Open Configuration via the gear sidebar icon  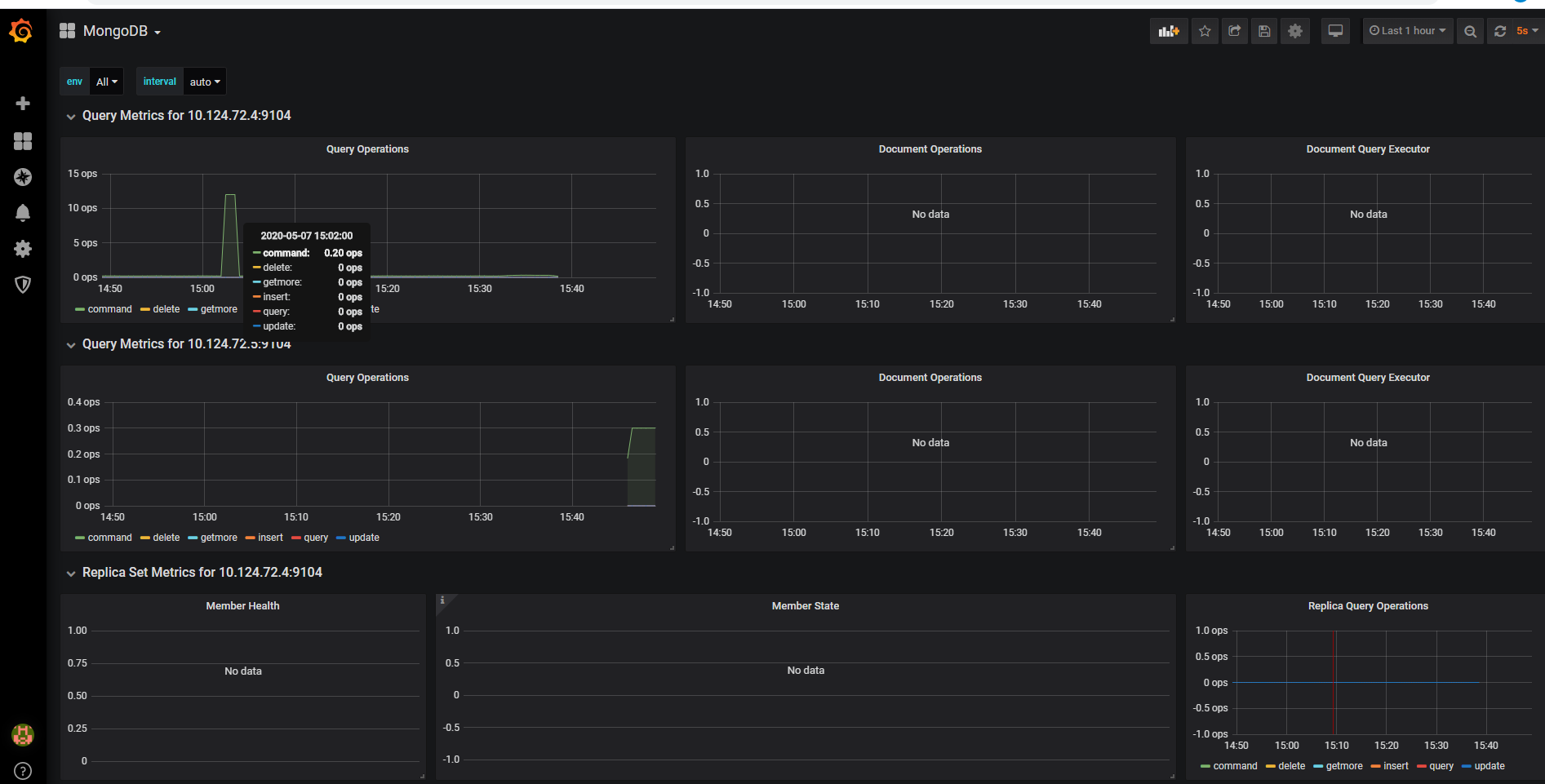coord(23,249)
